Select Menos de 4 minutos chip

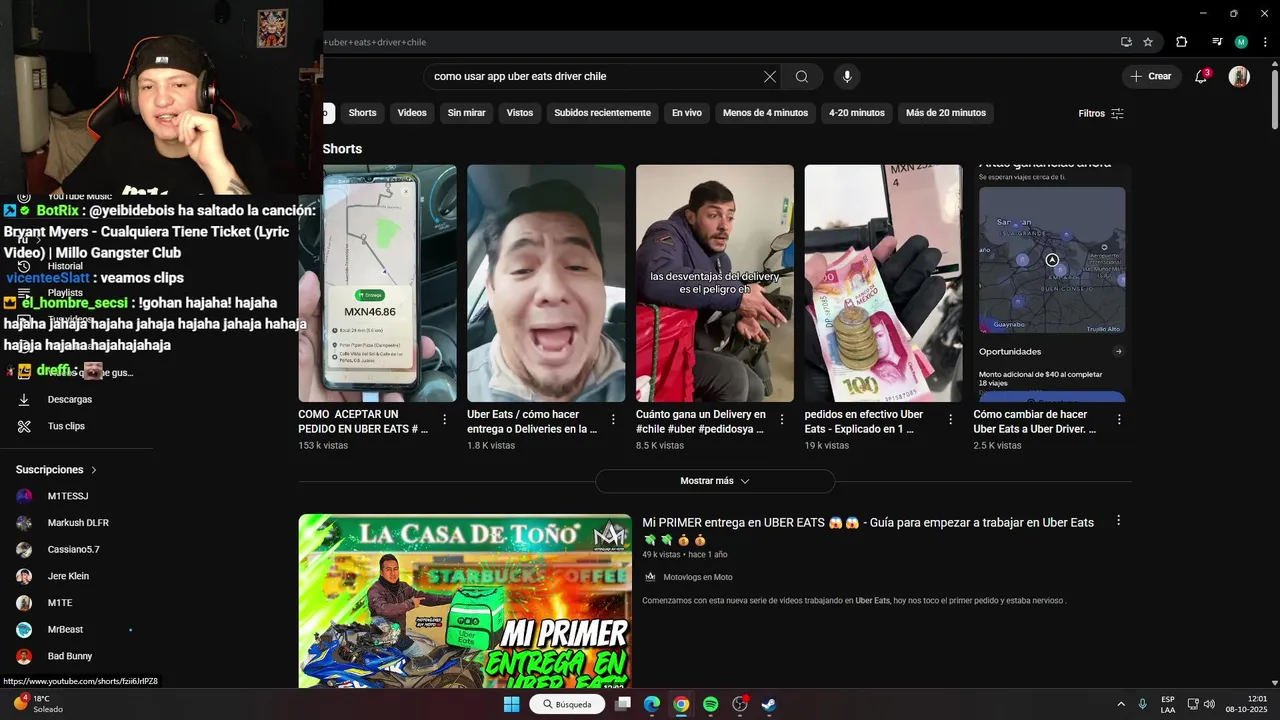[765, 113]
